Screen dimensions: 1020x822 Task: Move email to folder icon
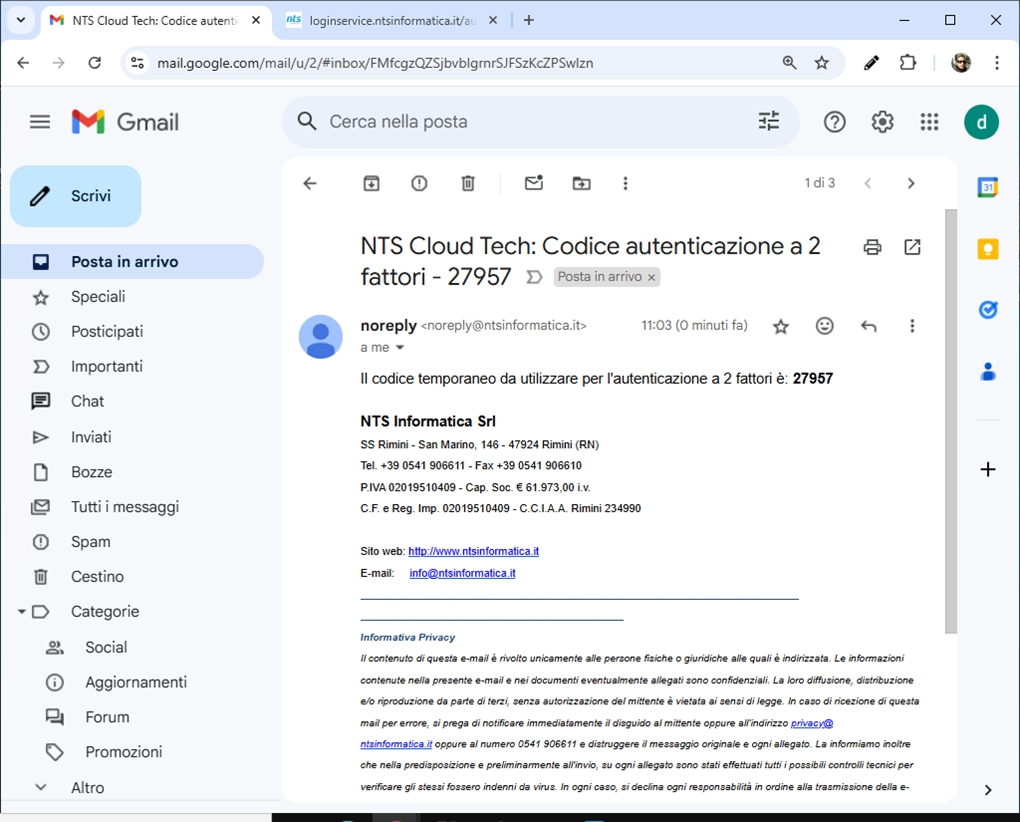coord(582,183)
